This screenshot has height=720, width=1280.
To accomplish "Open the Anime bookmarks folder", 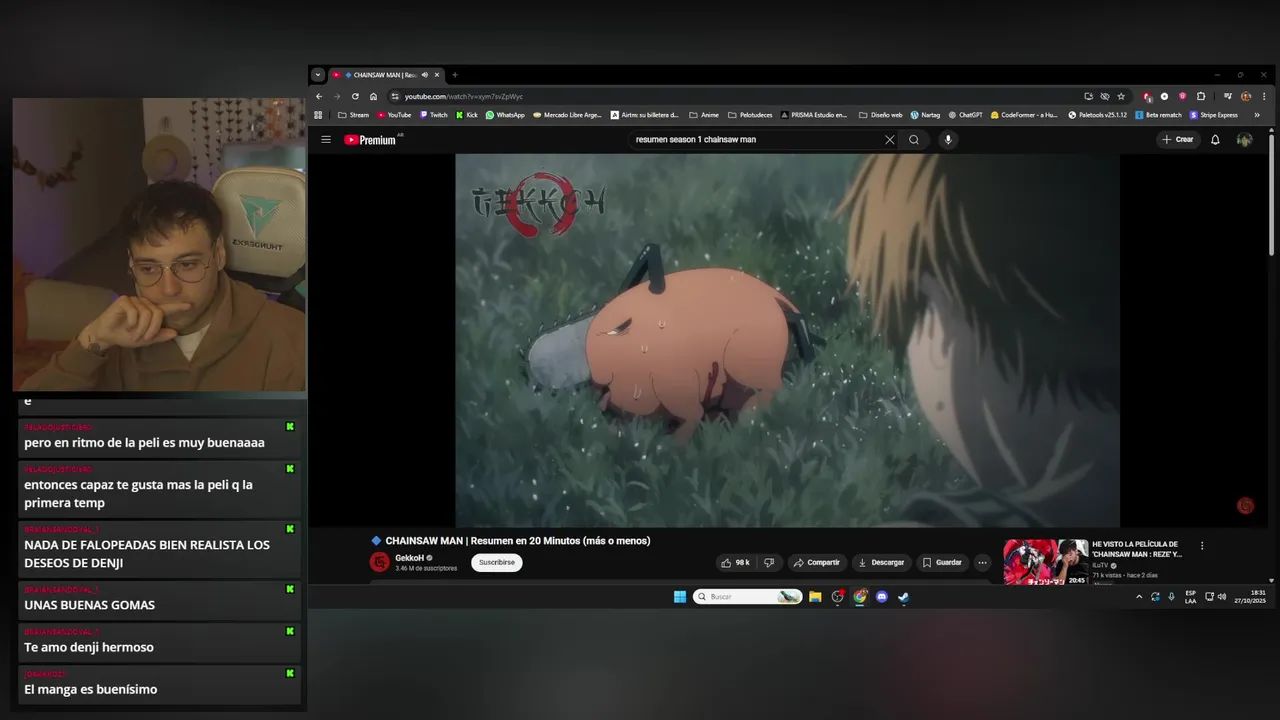I will (704, 115).
